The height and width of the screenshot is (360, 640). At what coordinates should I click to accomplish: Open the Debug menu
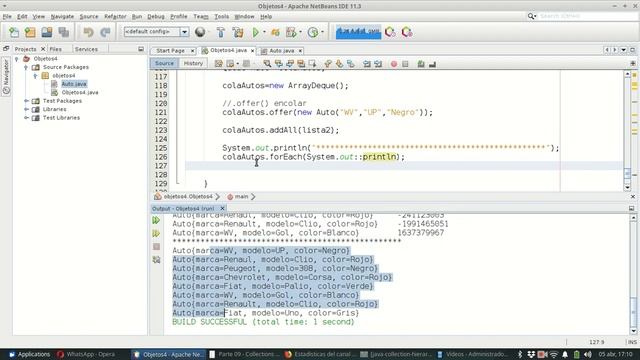click(156, 16)
